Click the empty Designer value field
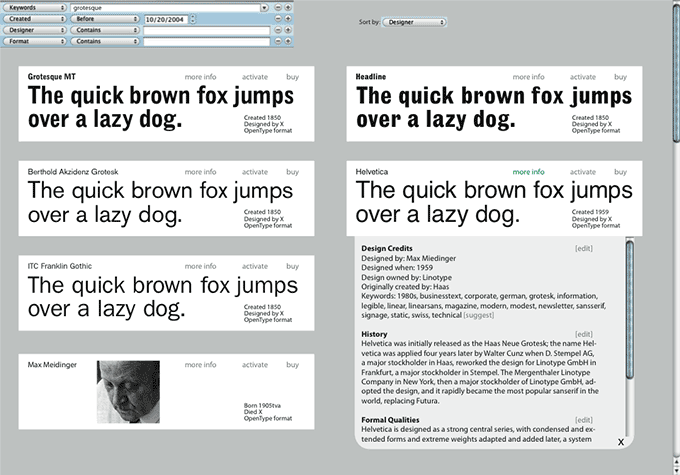Image resolution: width=680 pixels, height=475 pixels. pos(207,30)
